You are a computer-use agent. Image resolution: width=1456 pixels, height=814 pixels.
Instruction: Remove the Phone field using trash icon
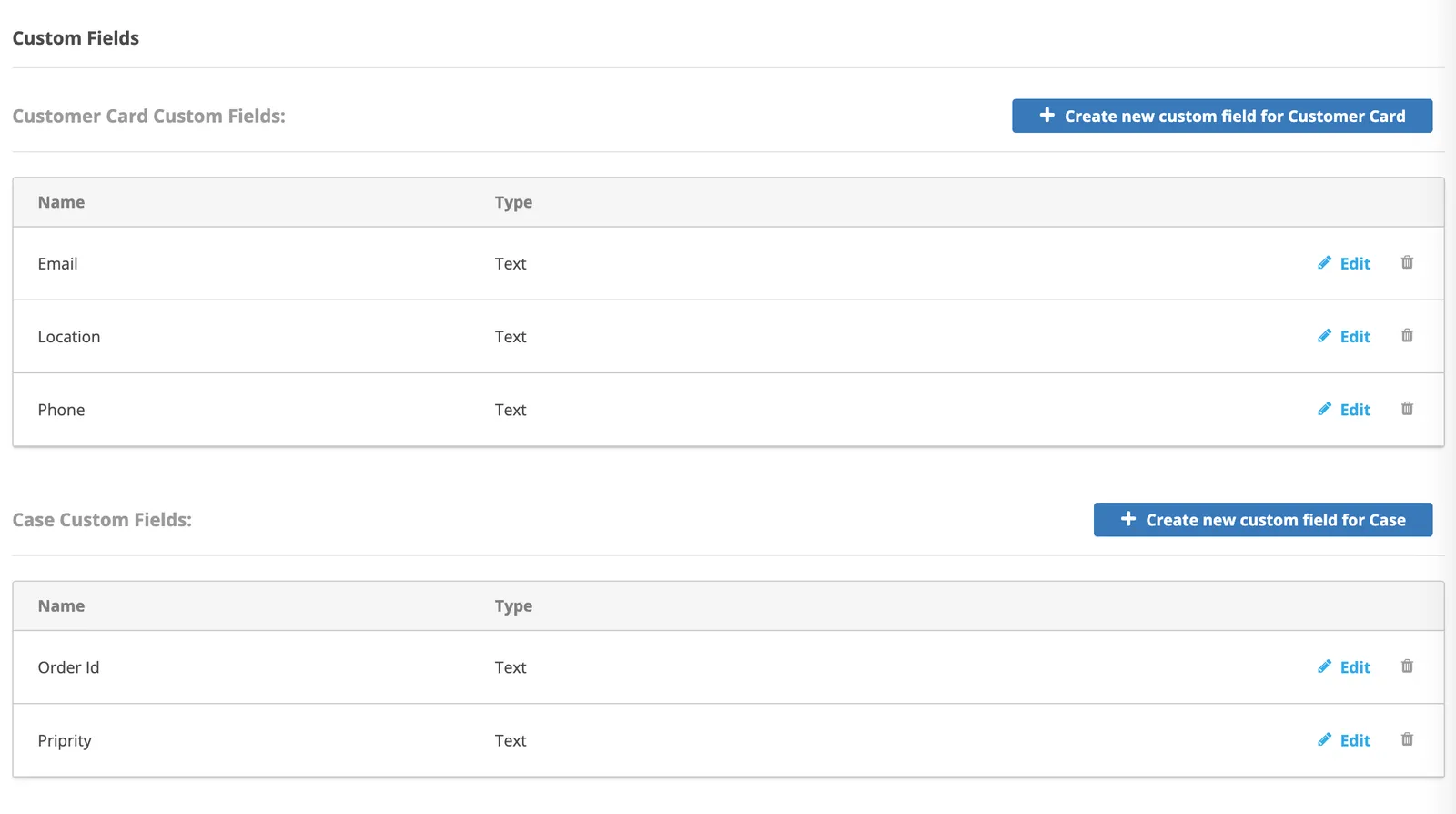[1407, 408]
